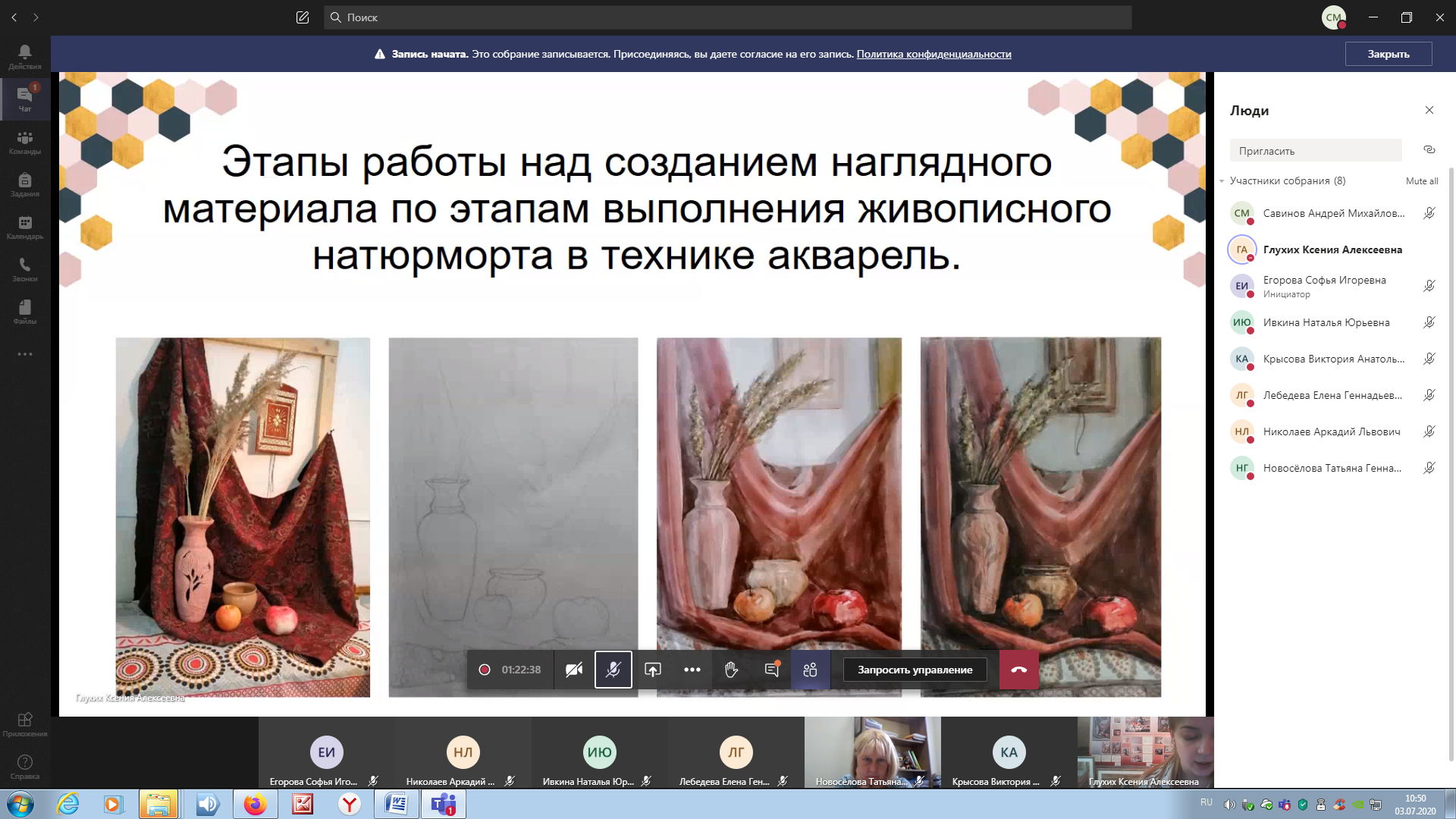The height and width of the screenshot is (819, 1456).
Task: Switch to Word in the taskbar
Action: (396, 805)
